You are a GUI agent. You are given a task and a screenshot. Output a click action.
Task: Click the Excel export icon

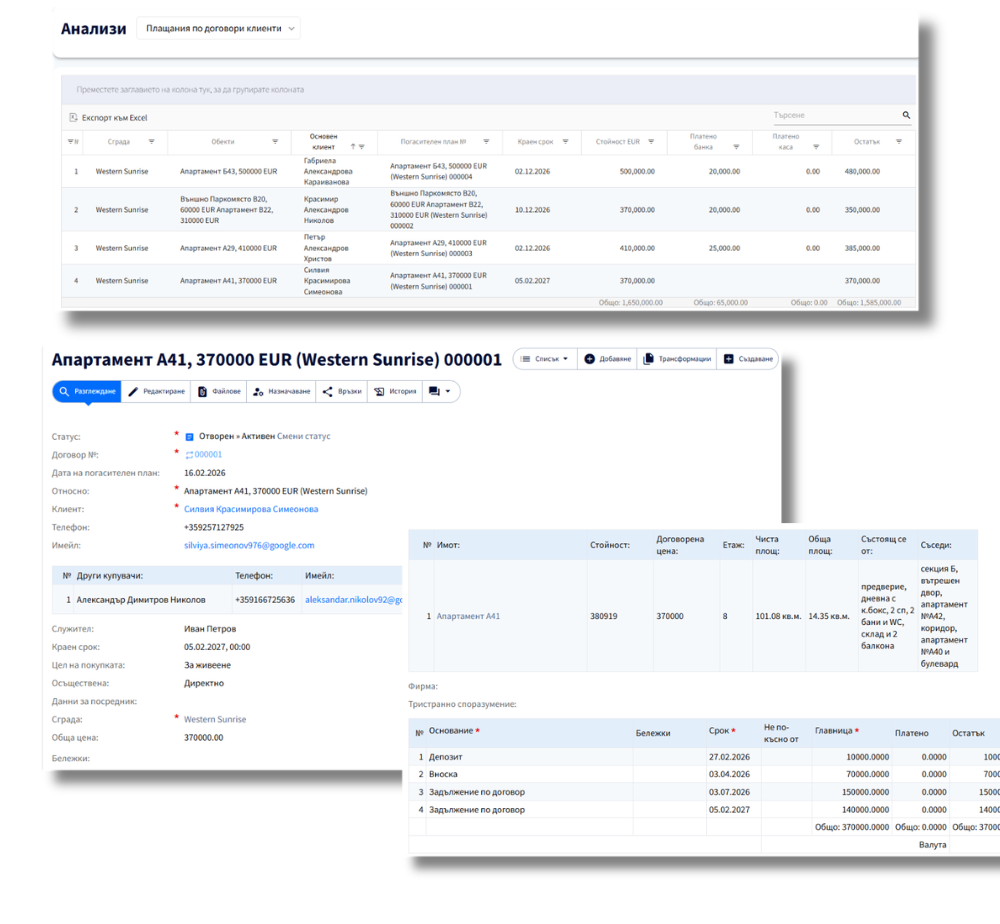click(x=73, y=118)
